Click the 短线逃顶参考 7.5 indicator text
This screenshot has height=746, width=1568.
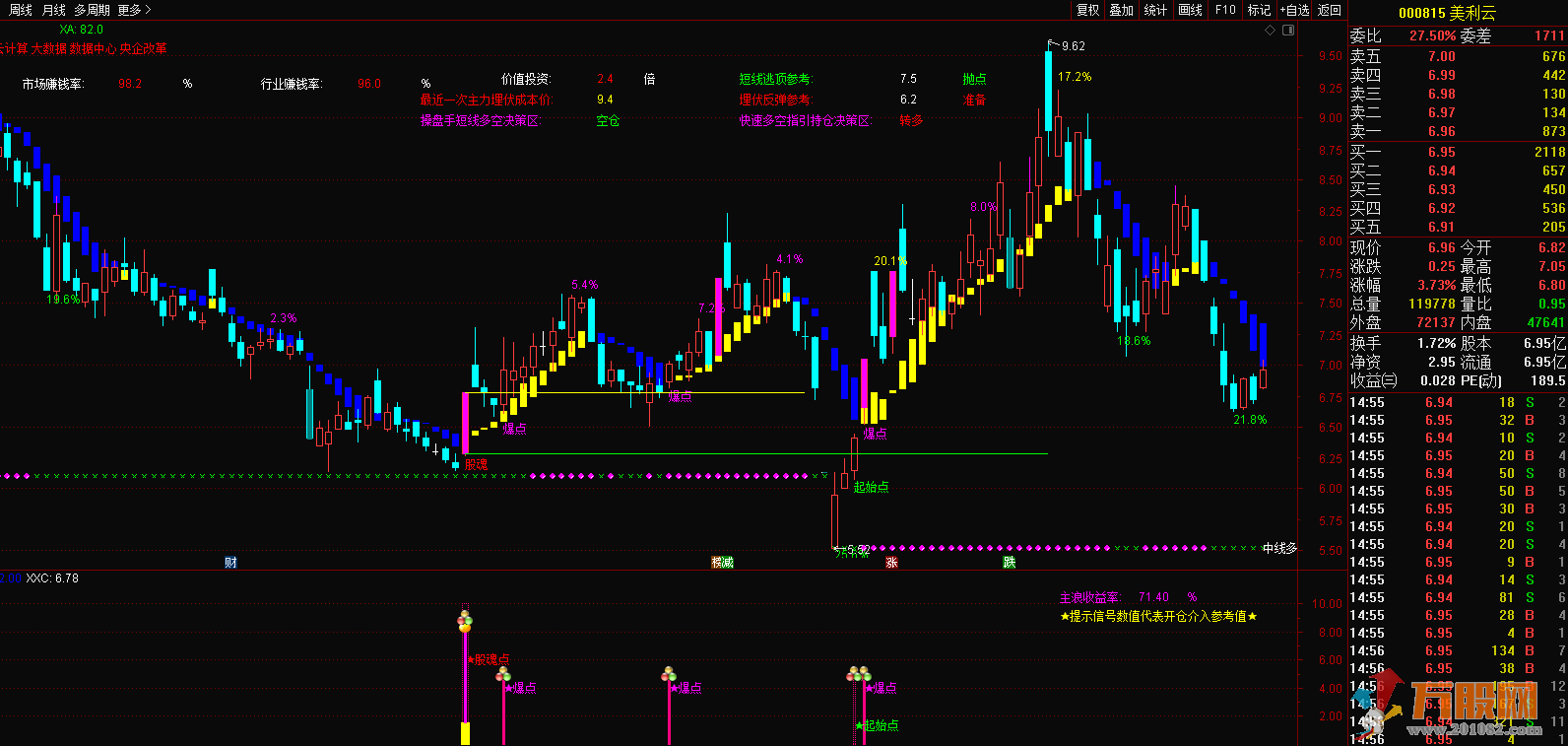click(x=828, y=78)
